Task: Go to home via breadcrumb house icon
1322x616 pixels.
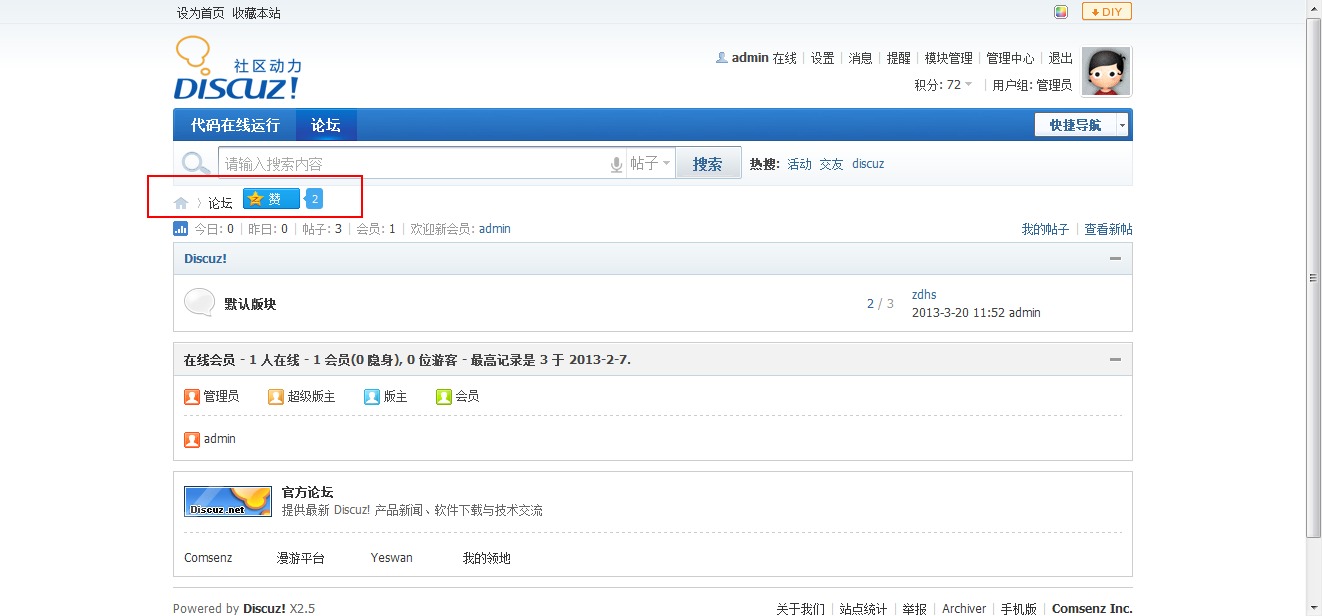Action: click(181, 203)
